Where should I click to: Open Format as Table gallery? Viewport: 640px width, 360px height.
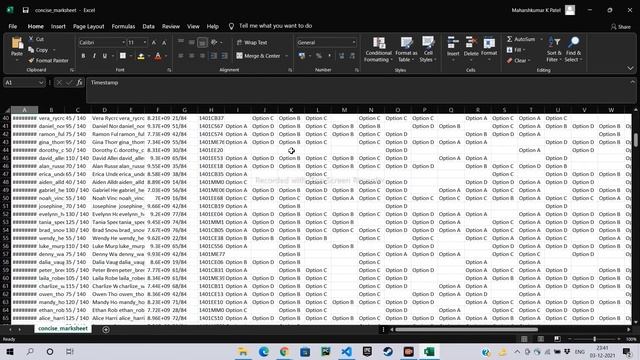(406, 49)
